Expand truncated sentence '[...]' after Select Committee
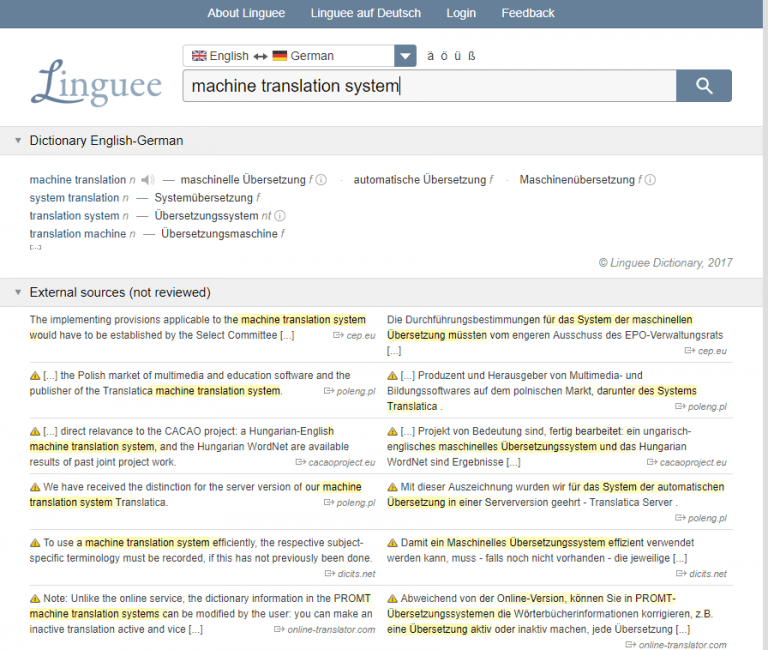 [287, 336]
